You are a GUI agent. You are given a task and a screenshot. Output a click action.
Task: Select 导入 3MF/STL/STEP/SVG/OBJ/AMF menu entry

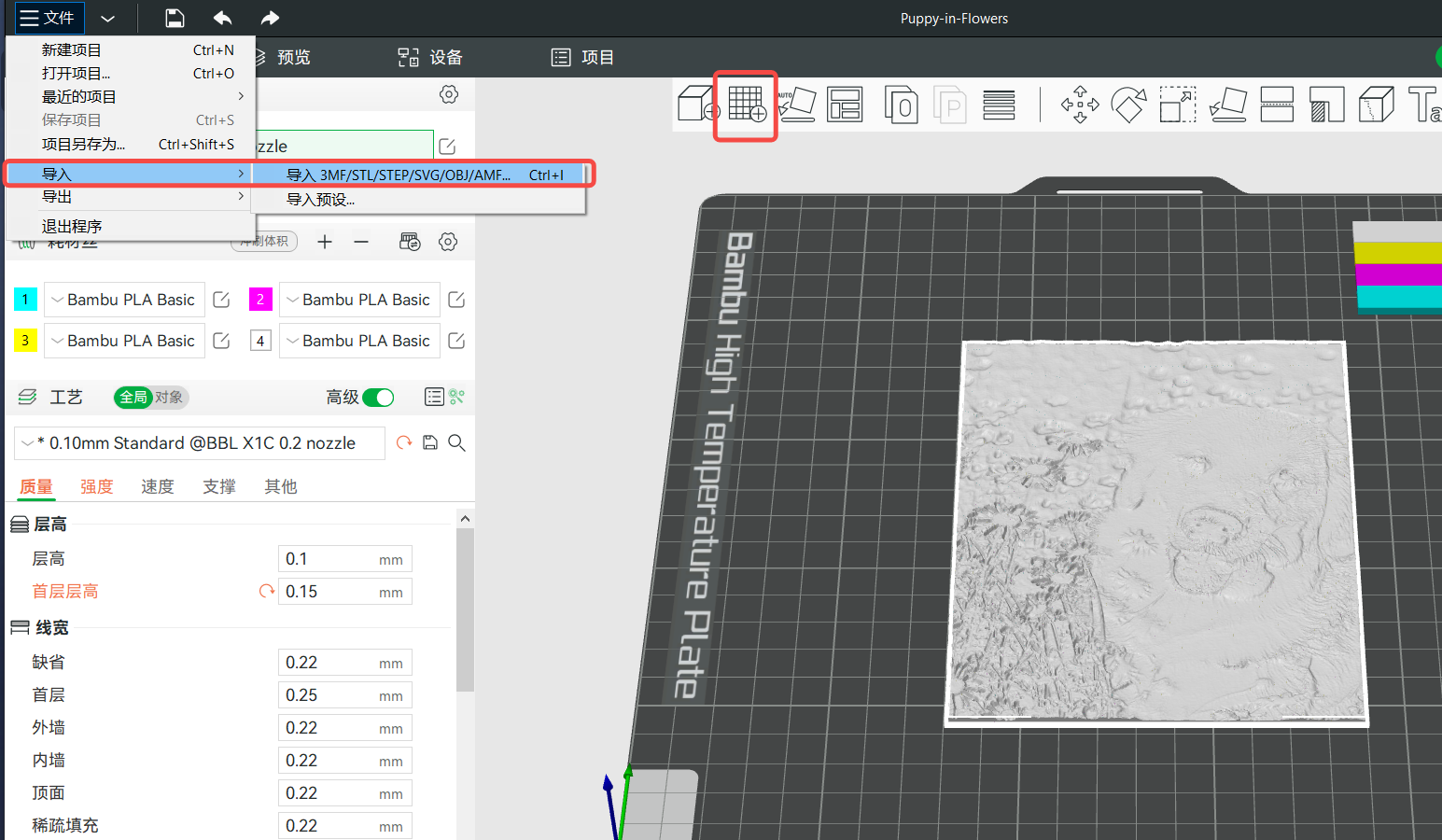[x=418, y=175]
